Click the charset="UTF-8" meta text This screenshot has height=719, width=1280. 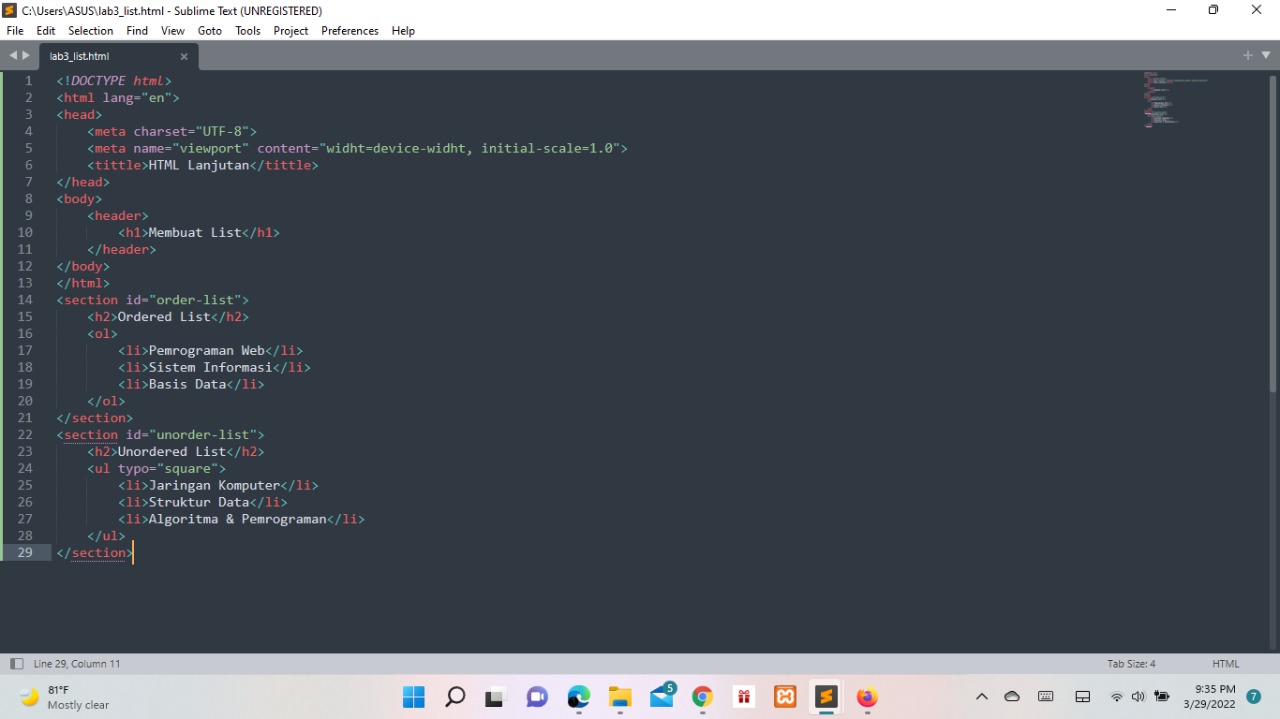pyautogui.click(x=192, y=131)
